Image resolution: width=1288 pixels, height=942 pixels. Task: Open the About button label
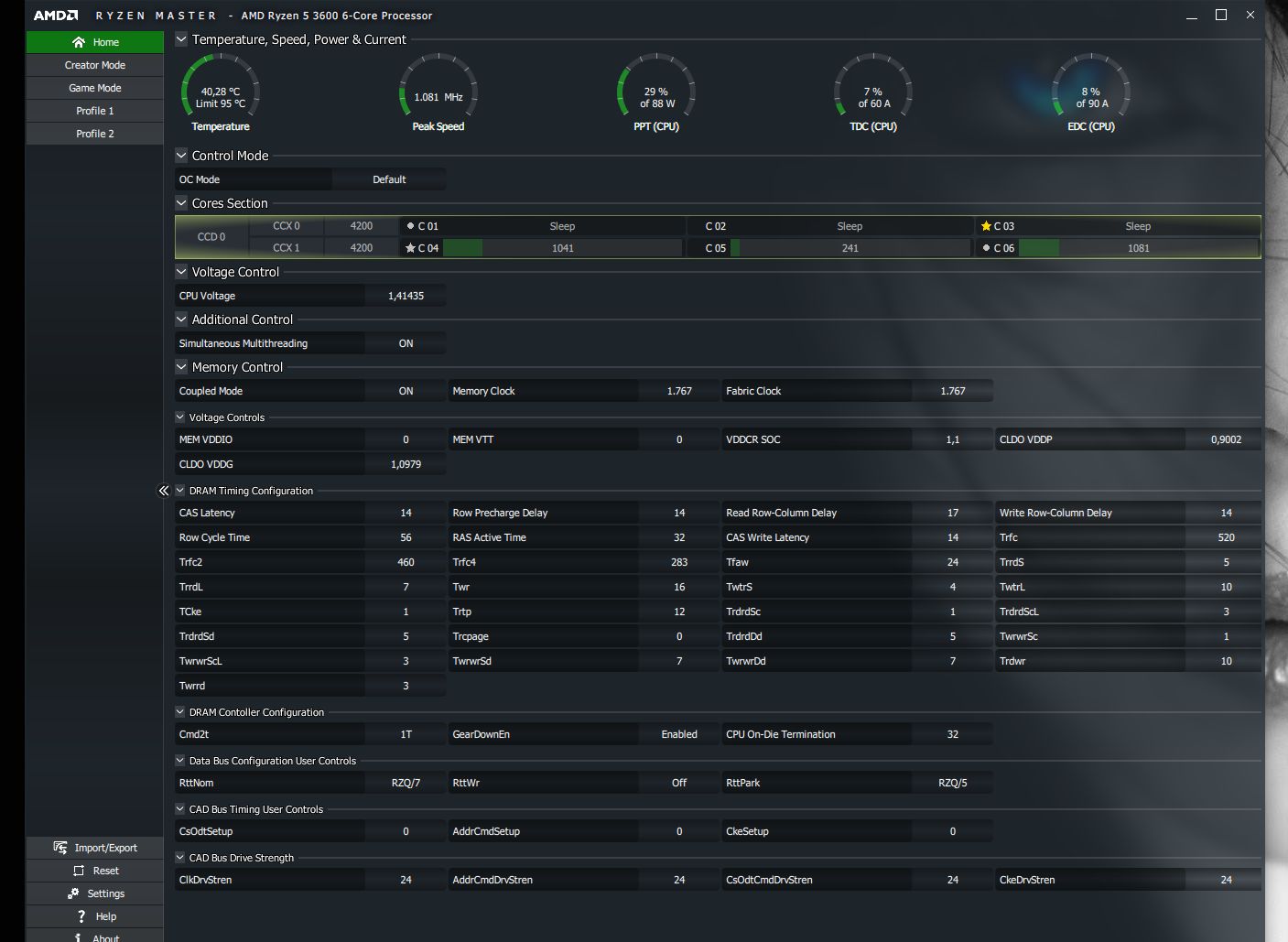click(x=106, y=937)
